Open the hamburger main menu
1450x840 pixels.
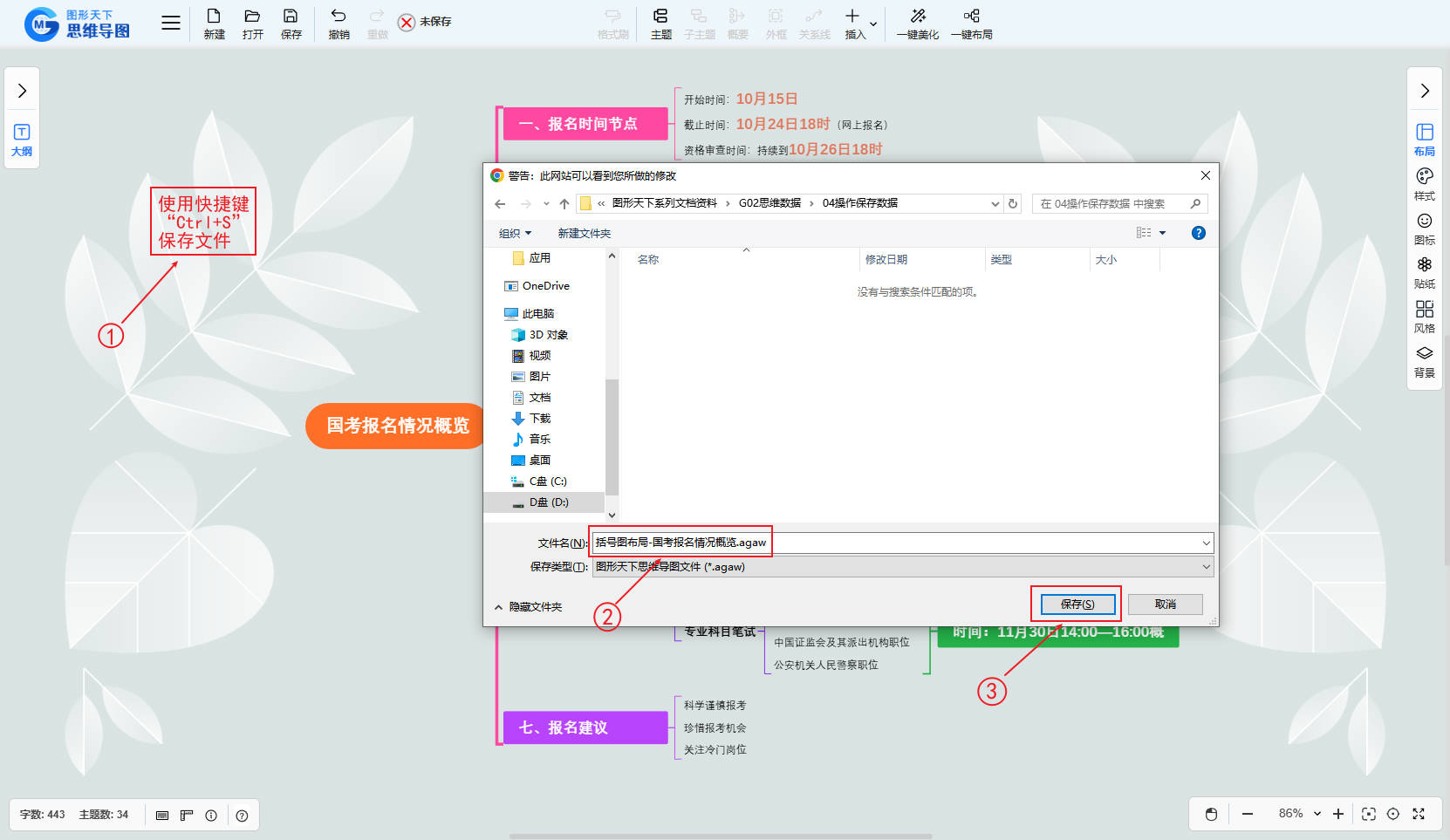171,24
